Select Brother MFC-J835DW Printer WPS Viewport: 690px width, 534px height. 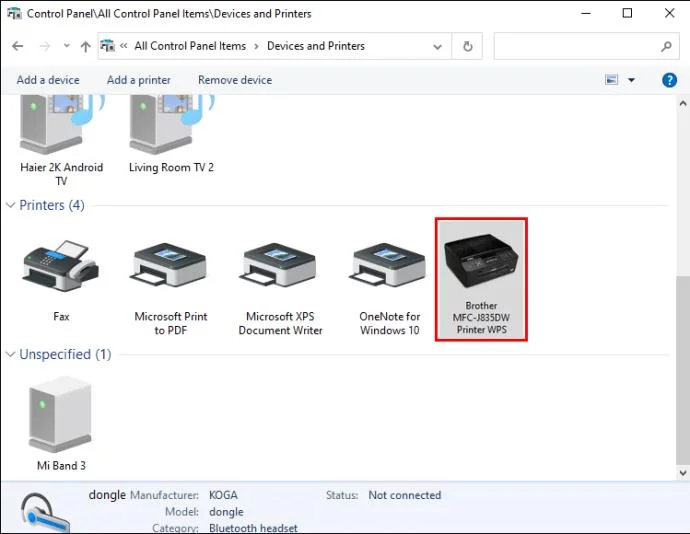point(481,279)
